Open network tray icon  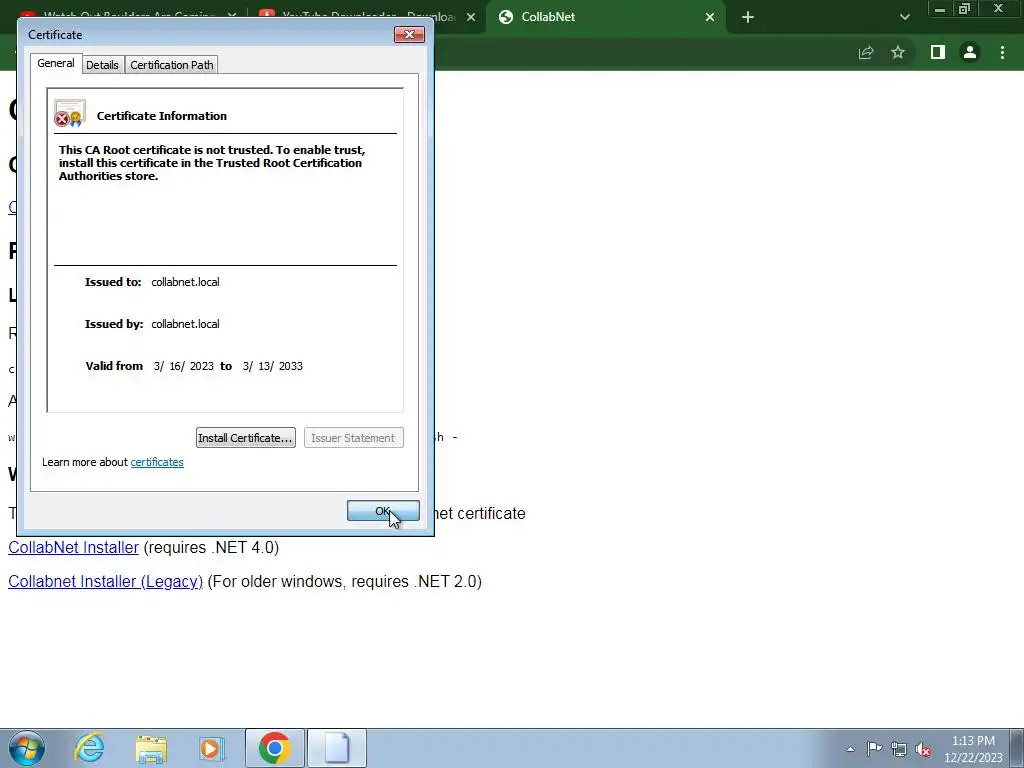coord(899,749)
